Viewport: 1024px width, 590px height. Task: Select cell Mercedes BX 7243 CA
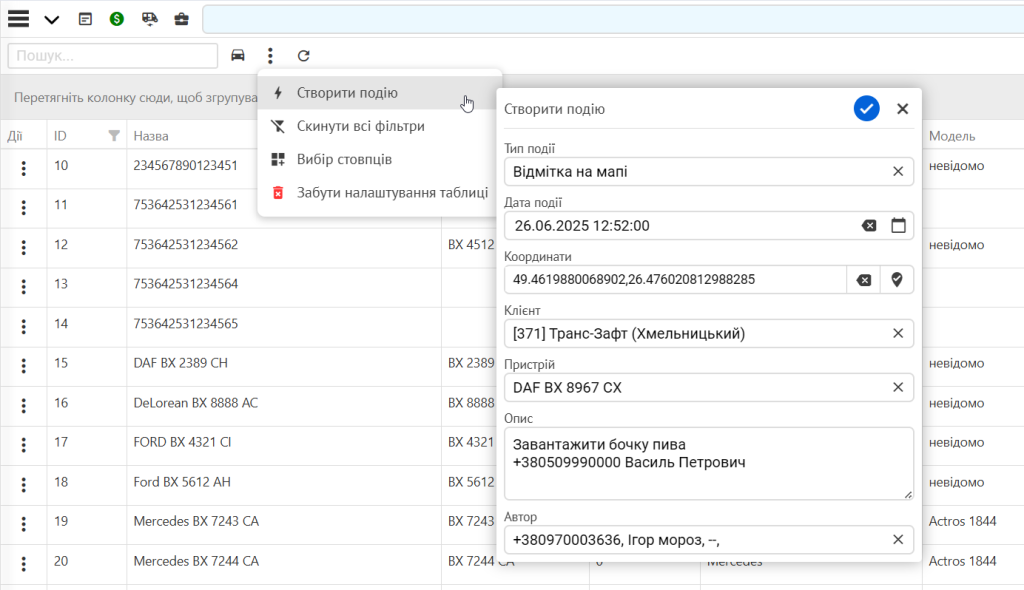[x=196, y=521]
